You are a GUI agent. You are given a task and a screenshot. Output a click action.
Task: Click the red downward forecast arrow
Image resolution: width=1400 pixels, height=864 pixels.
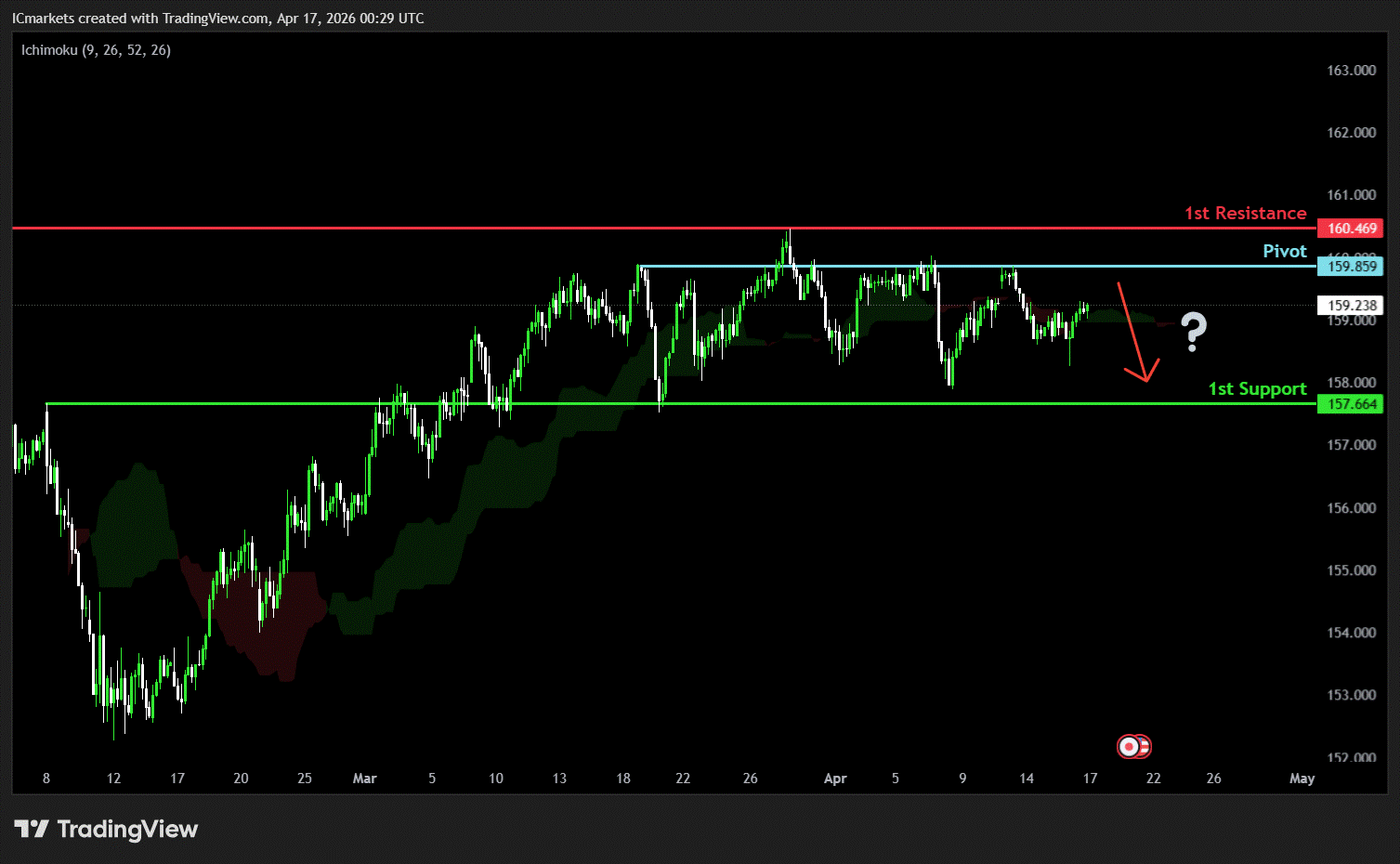[1135, 333]
